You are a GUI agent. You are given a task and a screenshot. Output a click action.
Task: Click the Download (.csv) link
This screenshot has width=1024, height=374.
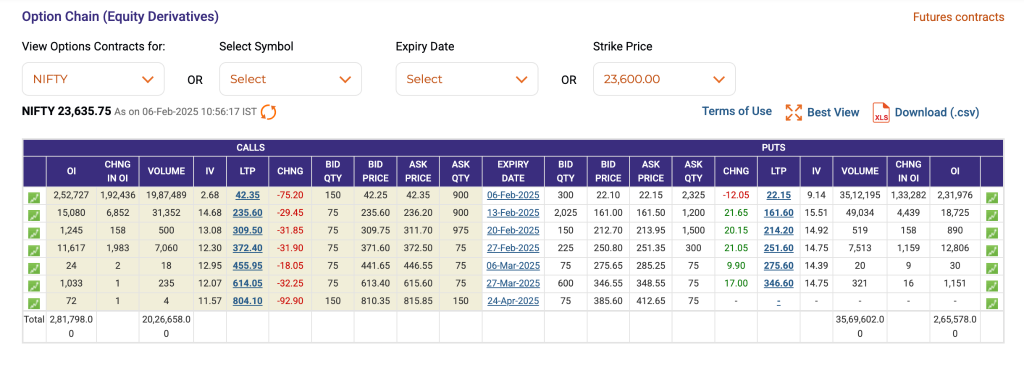tap(937, 112)
